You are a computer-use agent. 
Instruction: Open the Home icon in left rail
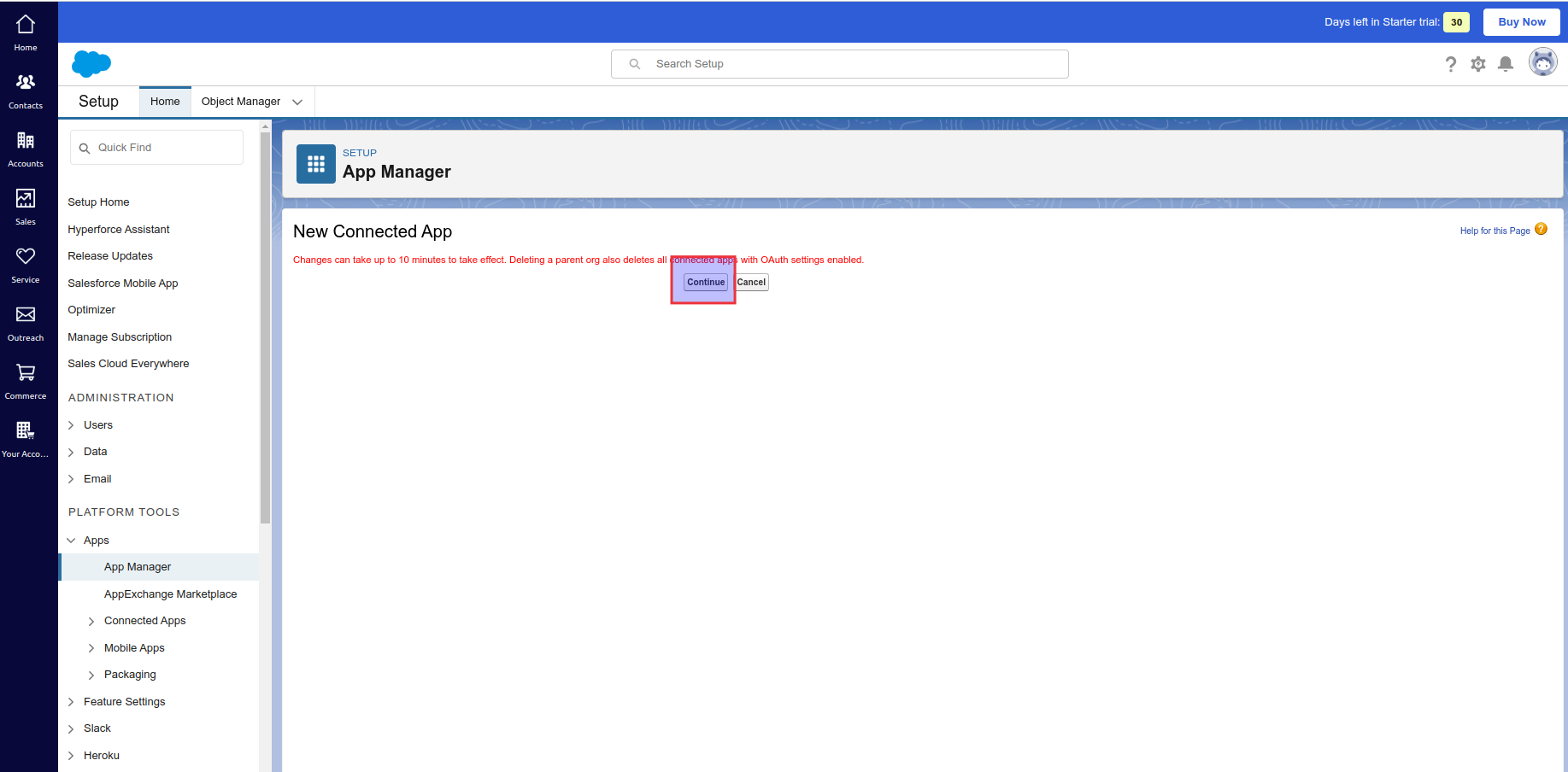pos(26,25)
